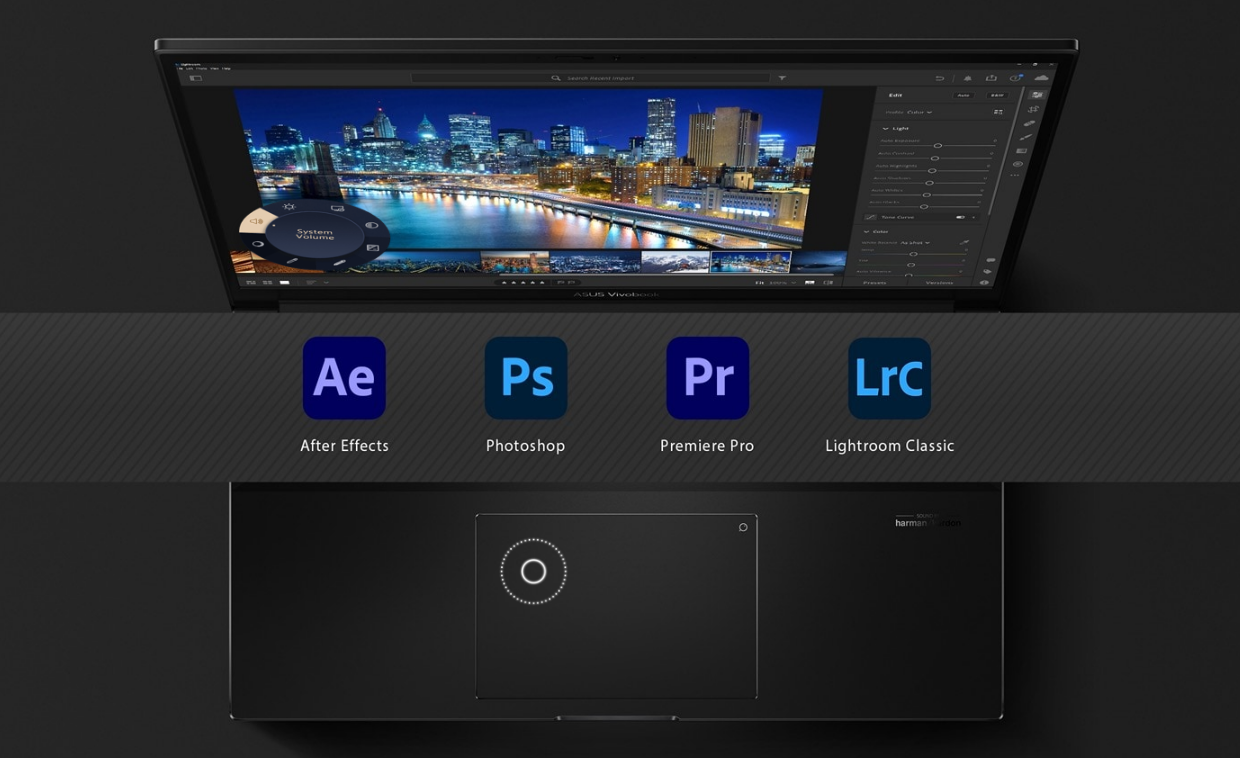Click the Auto button in Edit panel
The height and width of the screenshot is (758, 1240).
(963, 95)
